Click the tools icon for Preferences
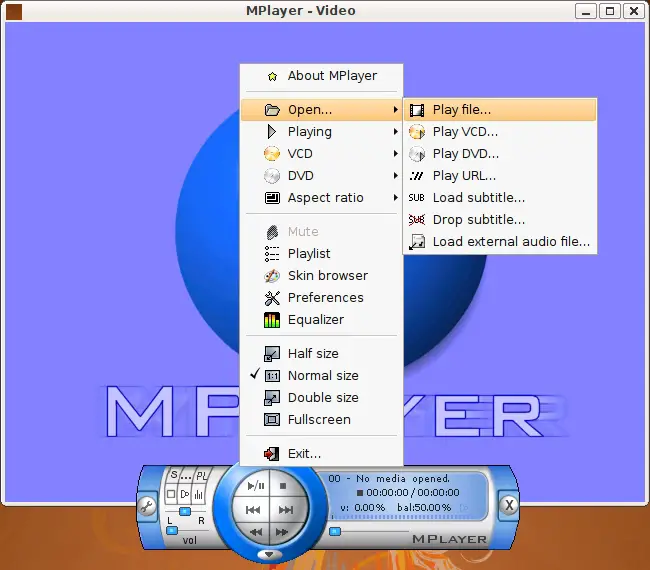 tap(272, 298)
